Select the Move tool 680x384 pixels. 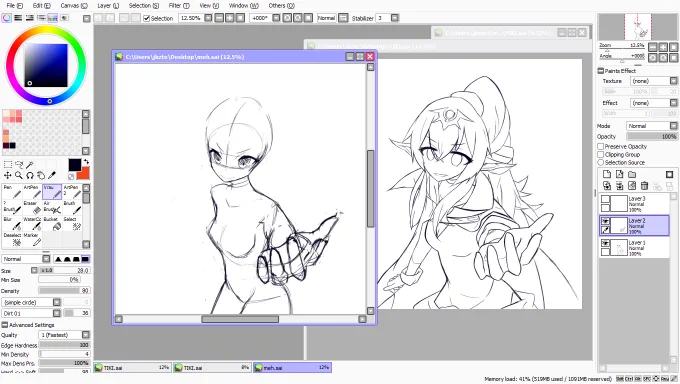(8, 175)
